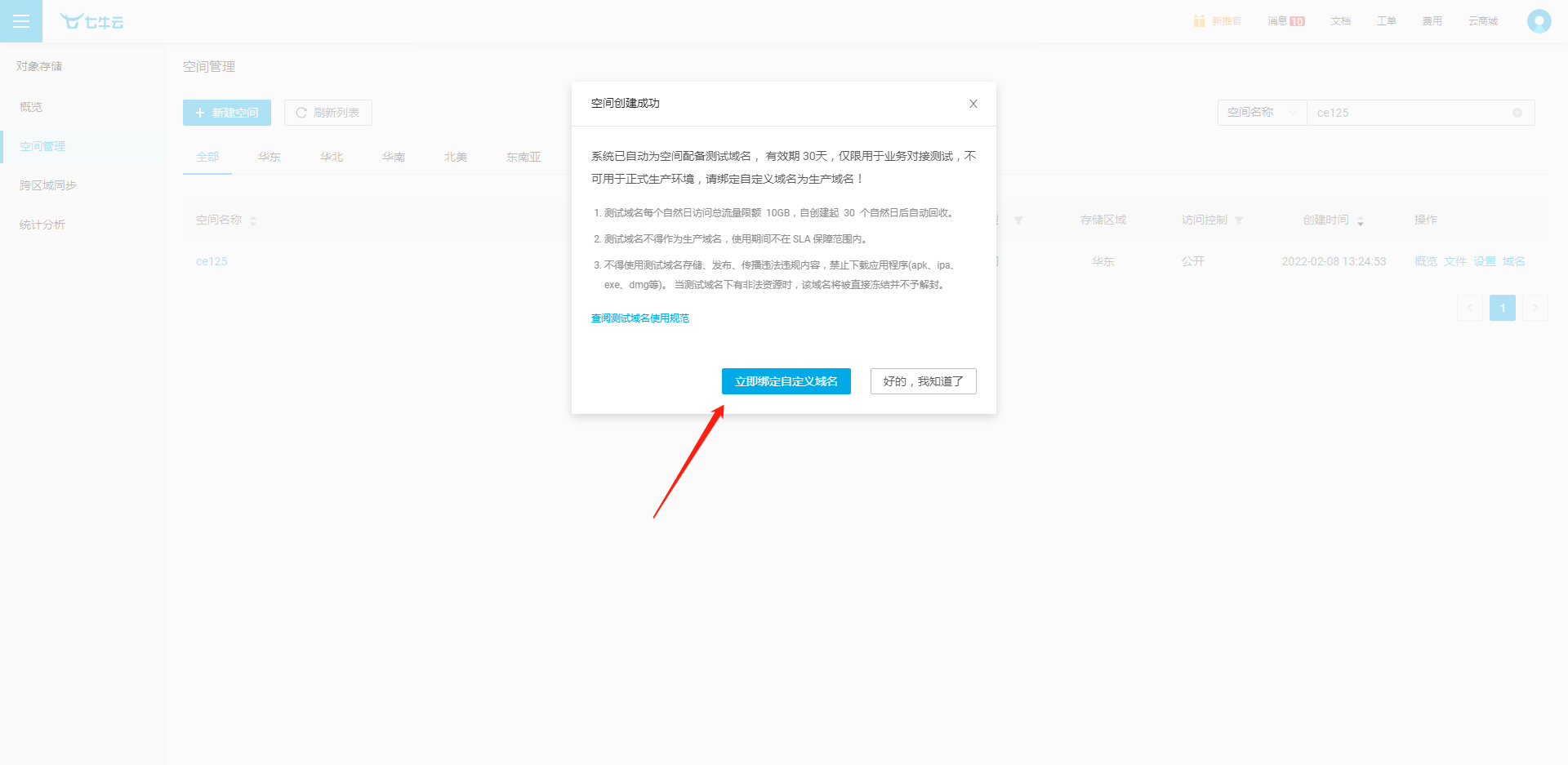
Task: Select page 1 in pagination
Action: [1503, 308]
